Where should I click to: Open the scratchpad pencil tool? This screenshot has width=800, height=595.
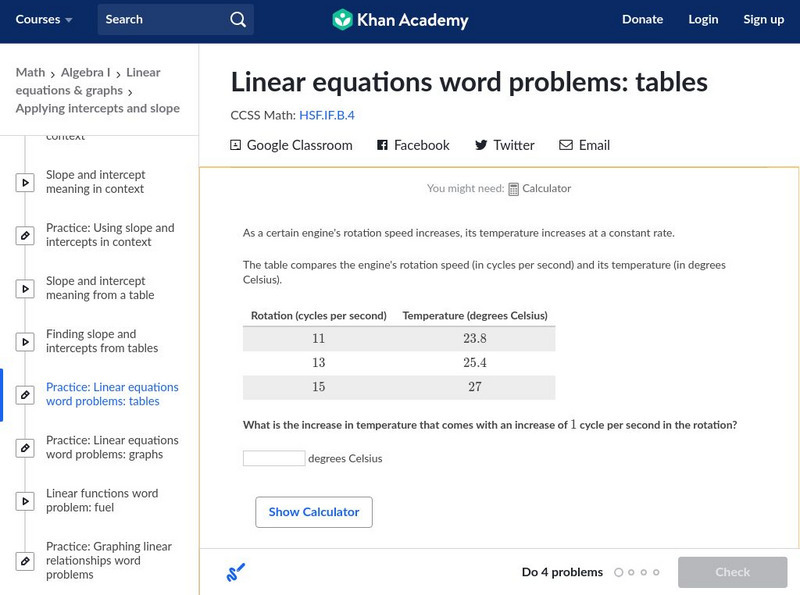235,573
